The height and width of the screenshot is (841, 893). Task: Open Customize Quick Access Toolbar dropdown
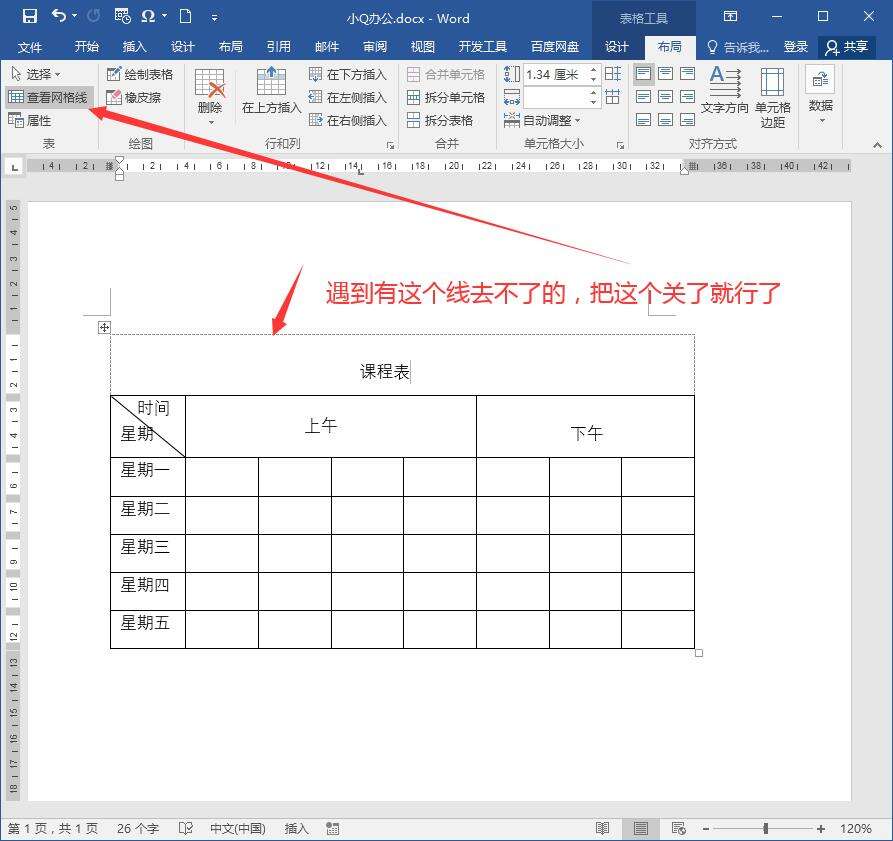tap(215, 17)
